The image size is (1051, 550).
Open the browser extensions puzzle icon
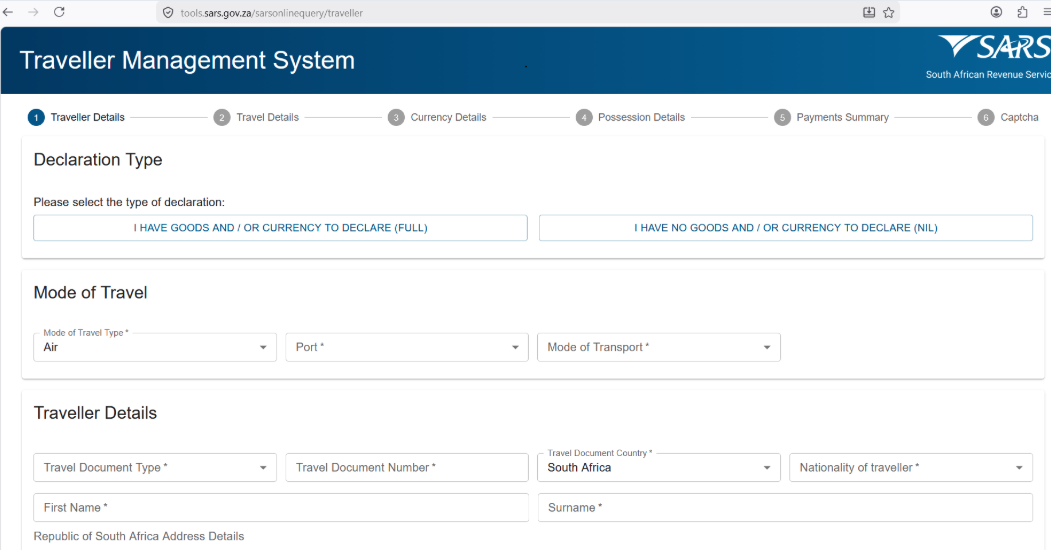coord(1022,12)
